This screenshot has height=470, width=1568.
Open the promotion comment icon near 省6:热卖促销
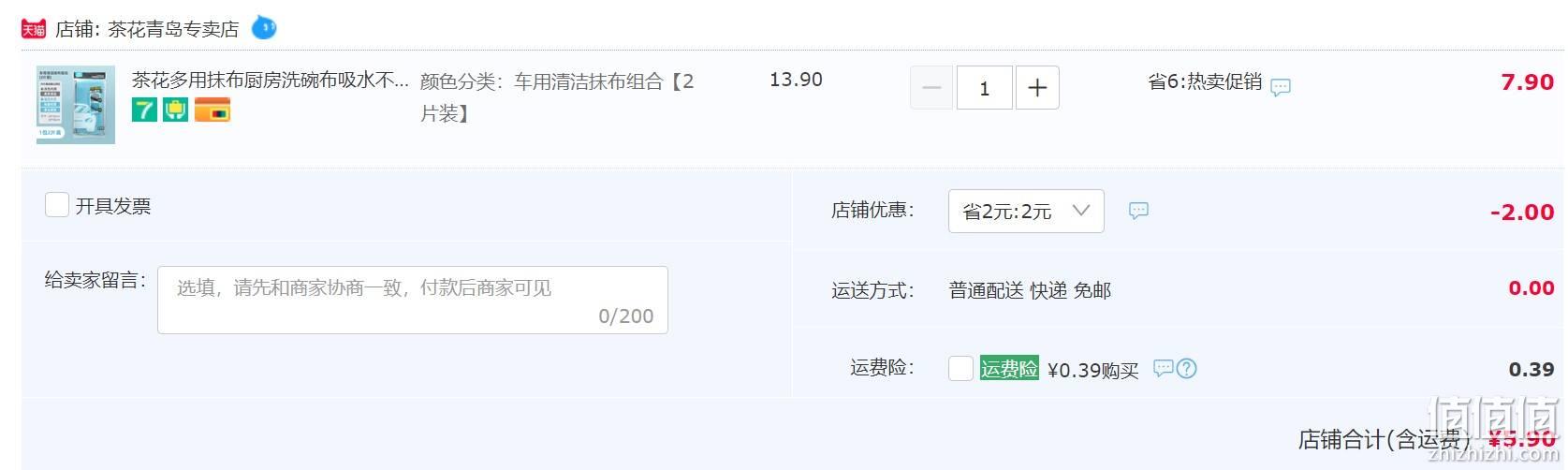coord(1281,87)
